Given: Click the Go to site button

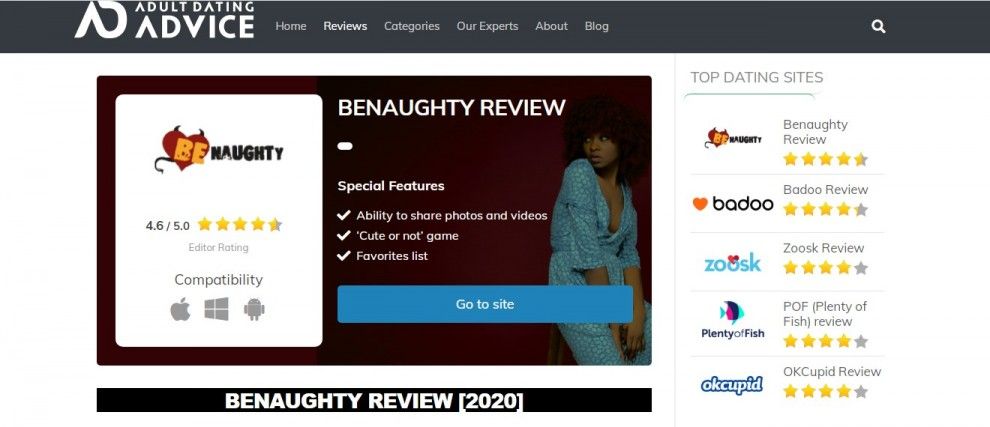Looking at the screenshot, I should 485,304.
